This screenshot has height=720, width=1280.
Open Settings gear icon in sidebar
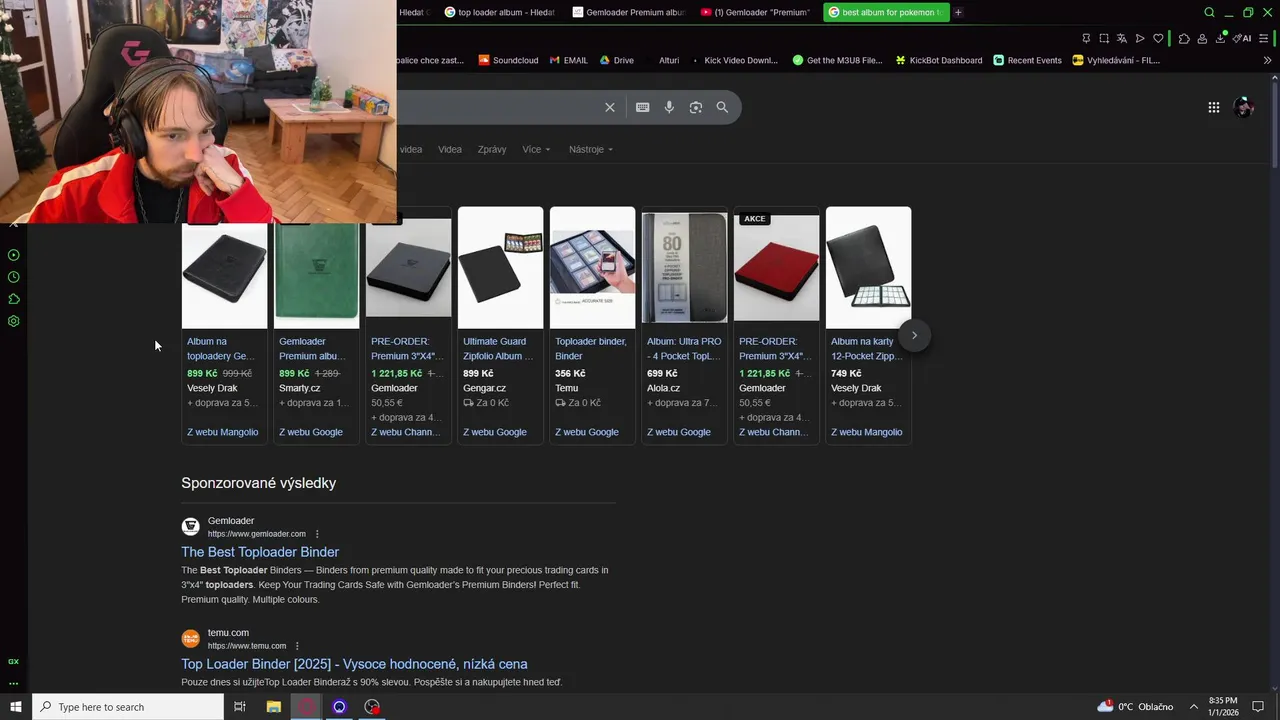(14, 321)
